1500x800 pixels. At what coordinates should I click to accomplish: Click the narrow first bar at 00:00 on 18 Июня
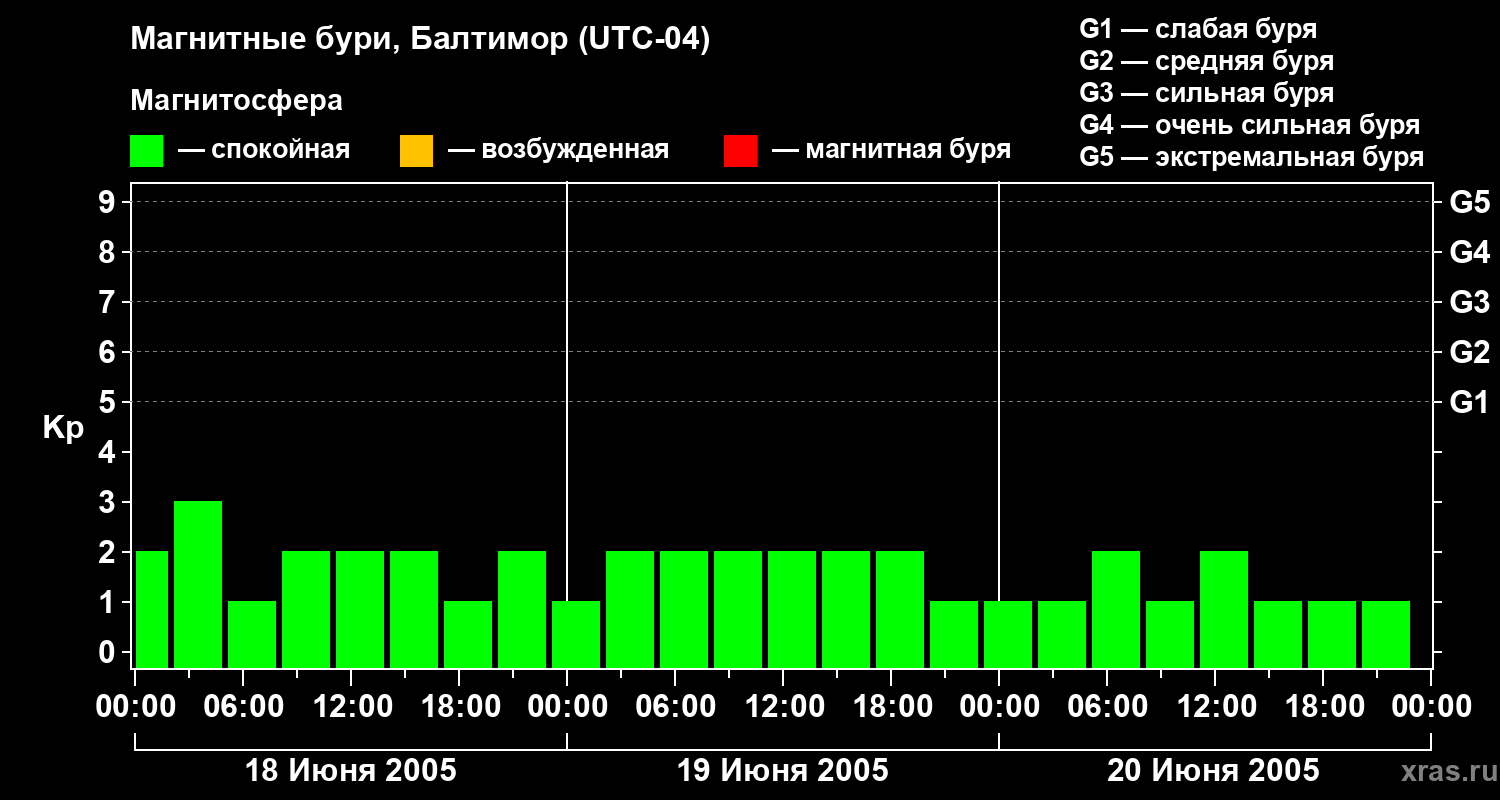coord(152,609)
